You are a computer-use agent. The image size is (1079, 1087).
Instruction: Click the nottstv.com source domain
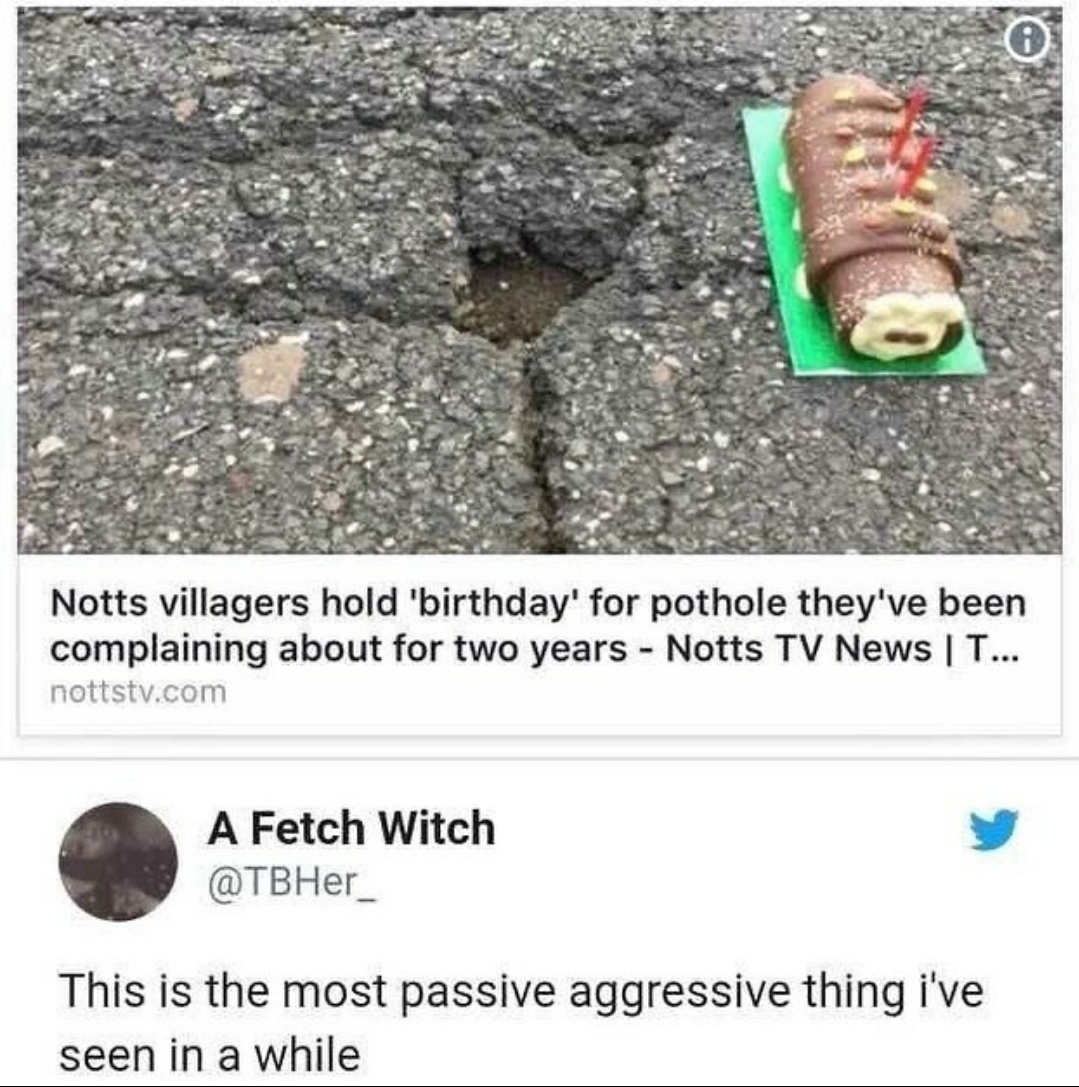coord(138,692)
